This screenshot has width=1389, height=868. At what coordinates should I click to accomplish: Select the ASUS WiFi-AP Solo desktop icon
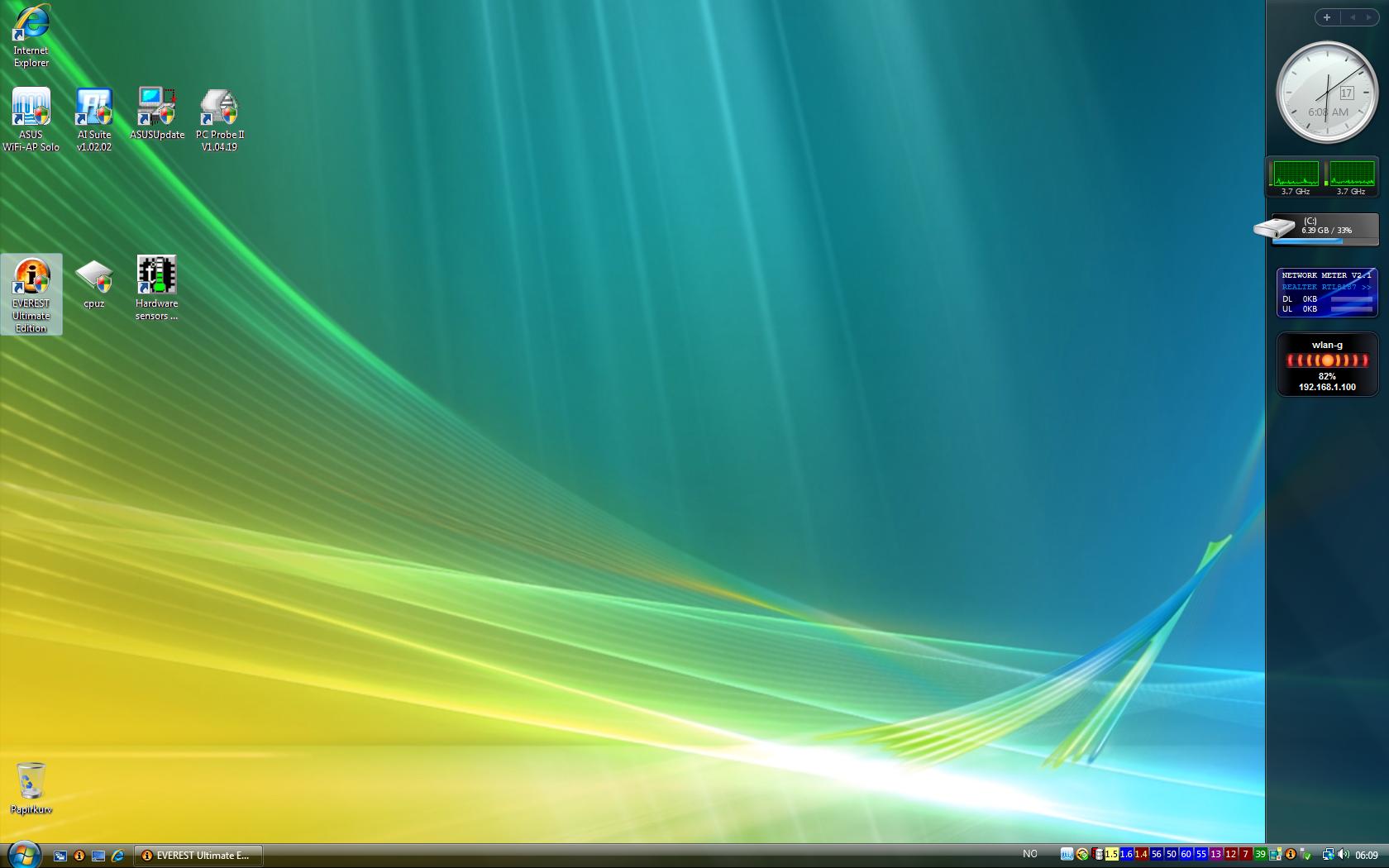coord(31,121)
